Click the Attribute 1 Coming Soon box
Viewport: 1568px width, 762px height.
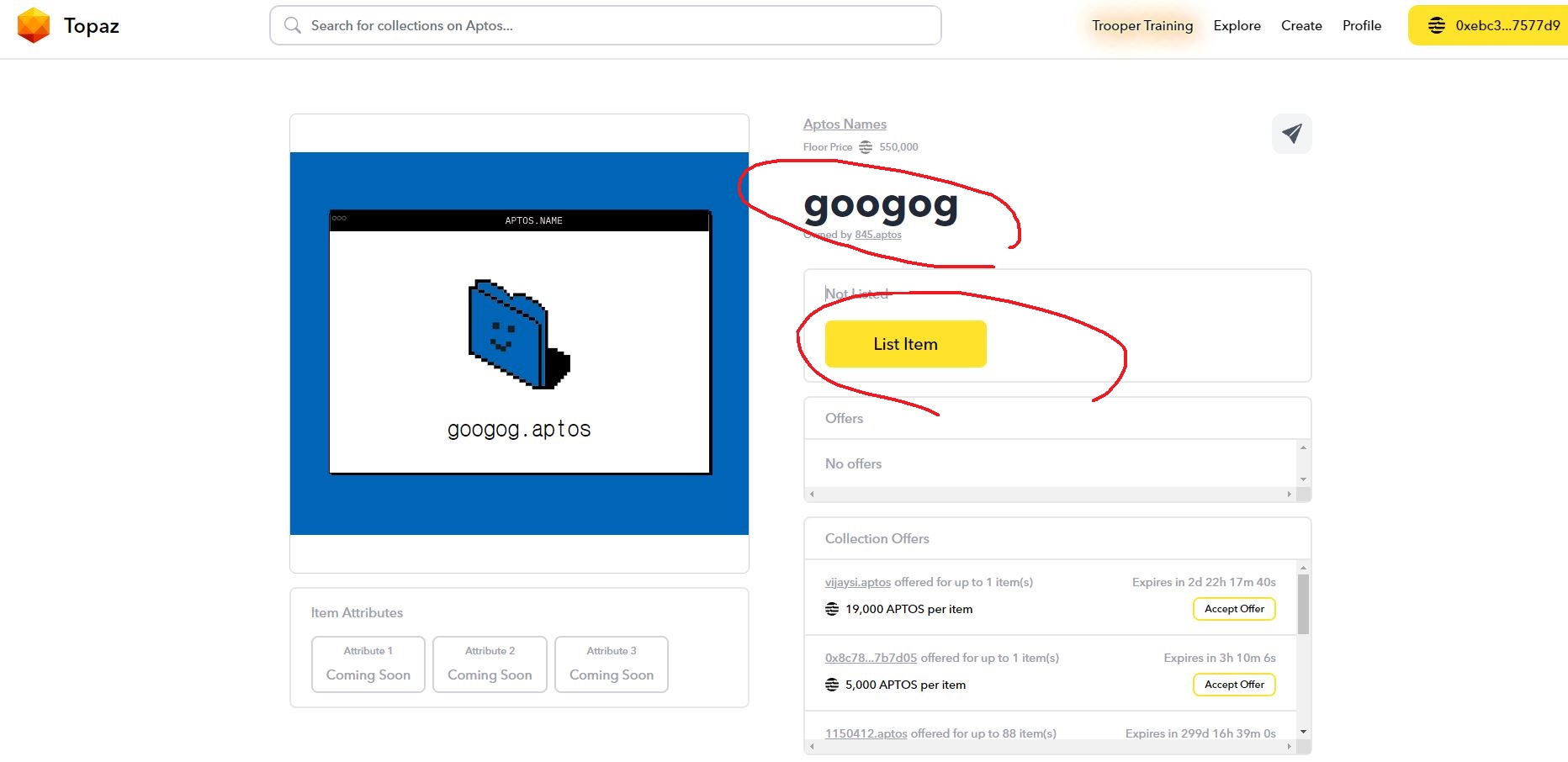pos(368,664)
